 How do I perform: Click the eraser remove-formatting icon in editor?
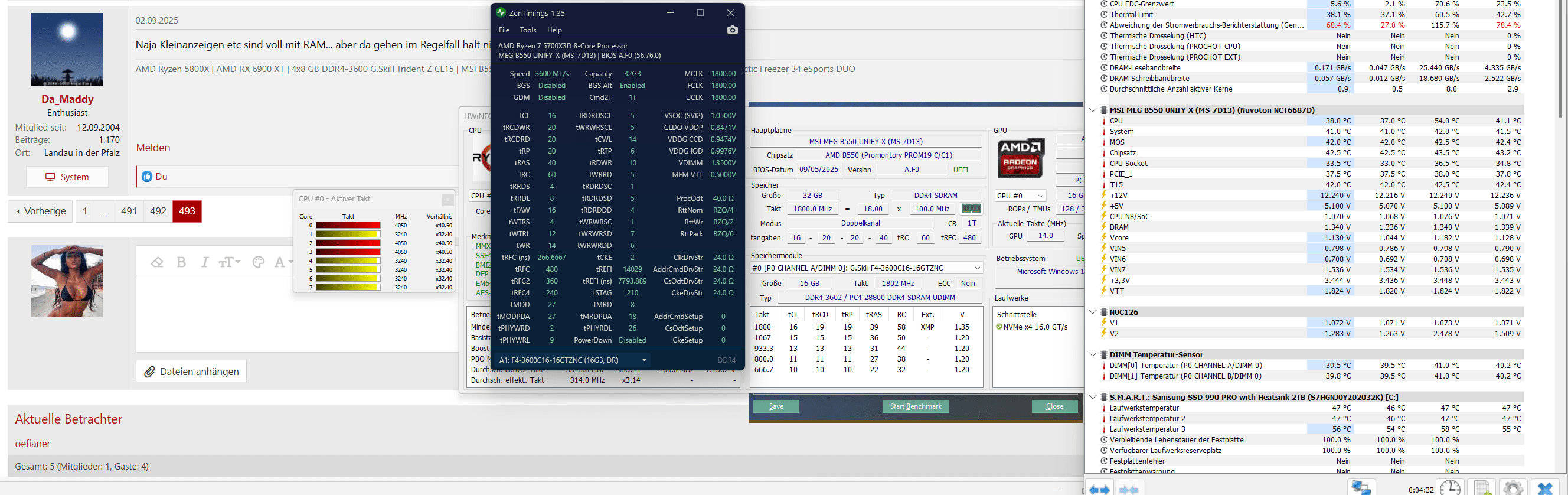(x=157, y=262)
